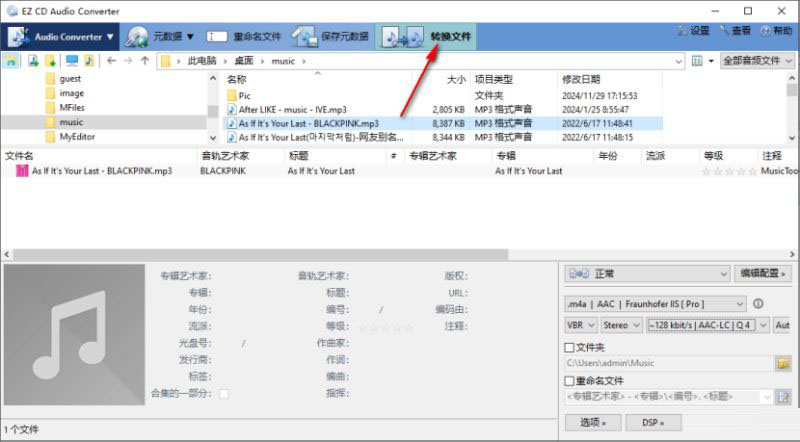Click the DSP button
The height and width of the screenshot is (442, 800).
coord(653,423)
